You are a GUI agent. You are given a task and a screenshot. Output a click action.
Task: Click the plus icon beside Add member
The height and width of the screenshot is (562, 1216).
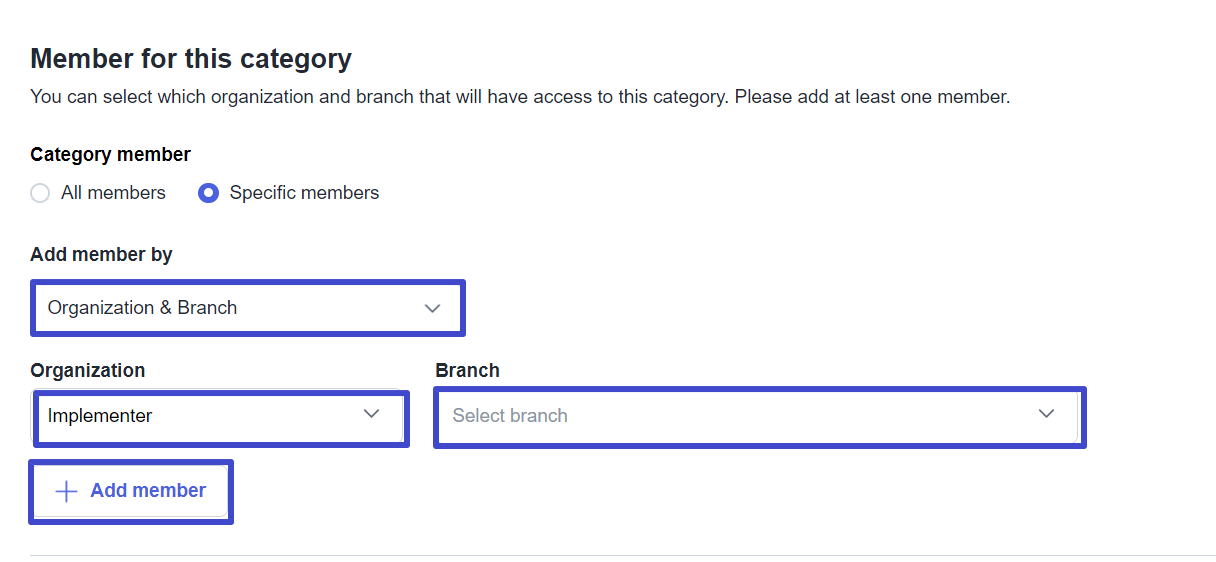(x=66, y=491)
